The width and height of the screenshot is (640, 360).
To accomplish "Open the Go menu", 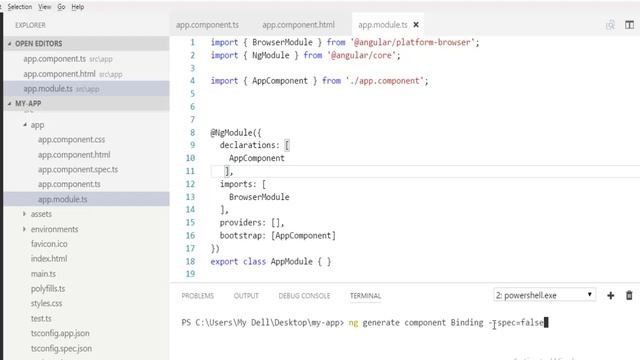I will click(61, 7).
